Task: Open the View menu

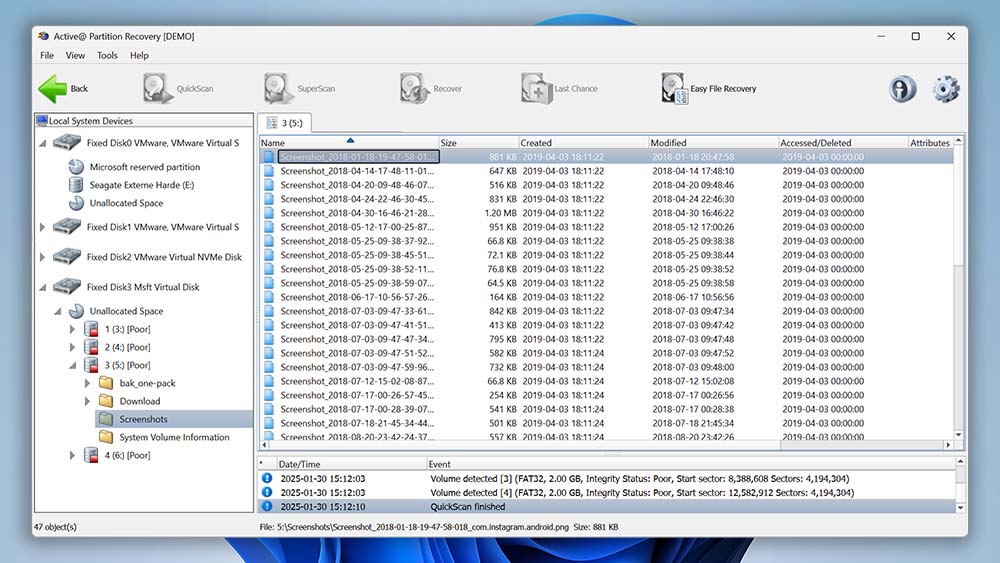Action: click(75, 55)
